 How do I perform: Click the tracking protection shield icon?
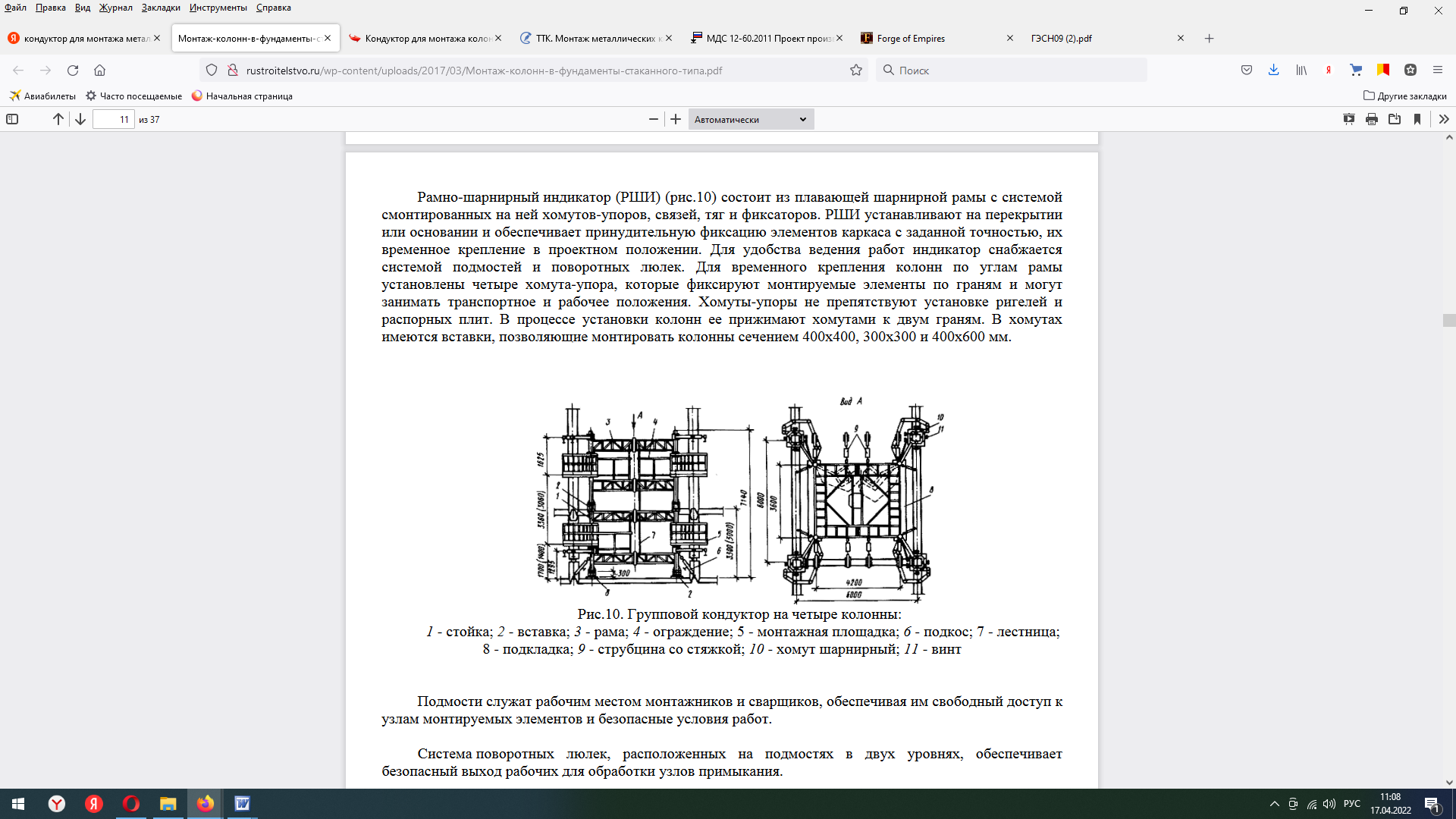[212, 70]
